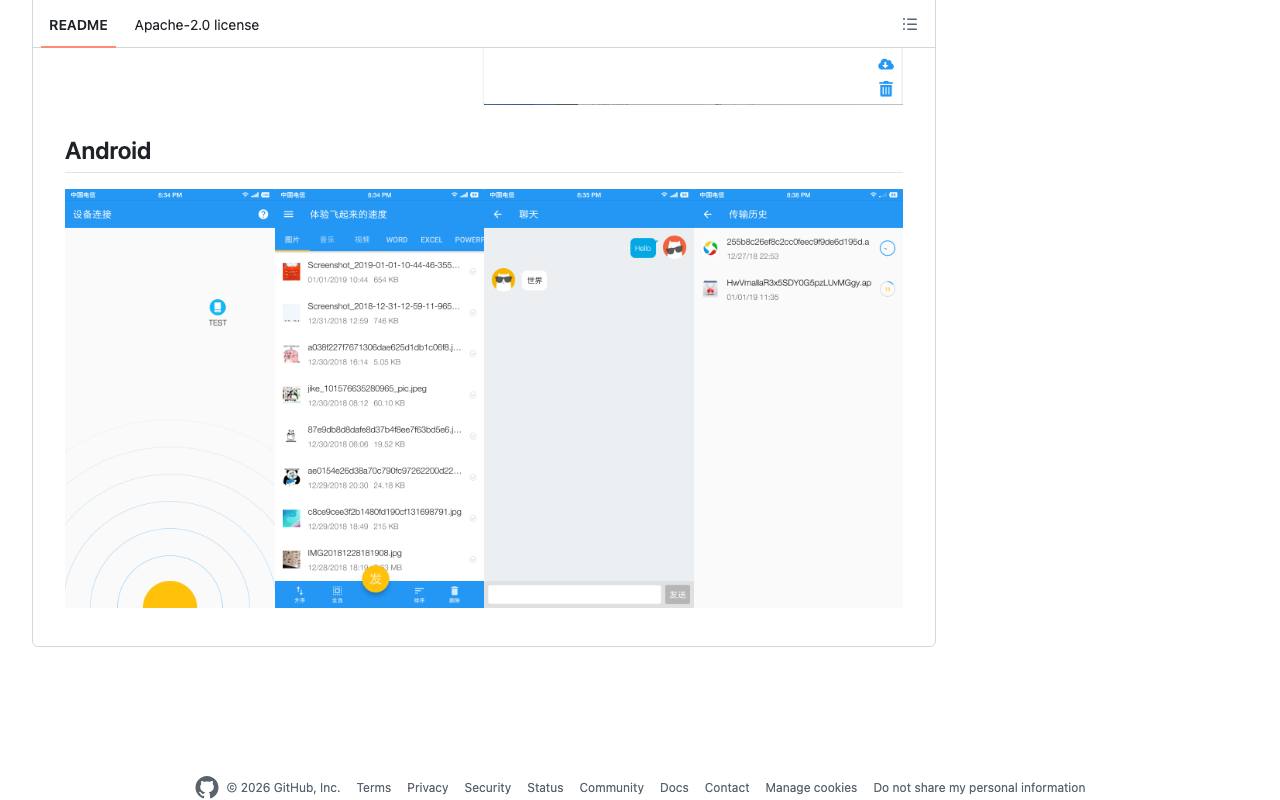Screen dimensions: 1280x800
Task: Open the Community footer link
Action: 612,788
